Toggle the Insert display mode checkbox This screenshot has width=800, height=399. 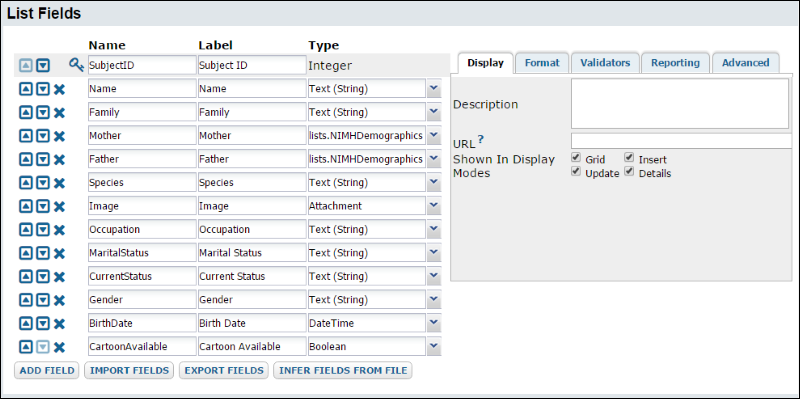(x=629, y=158)
